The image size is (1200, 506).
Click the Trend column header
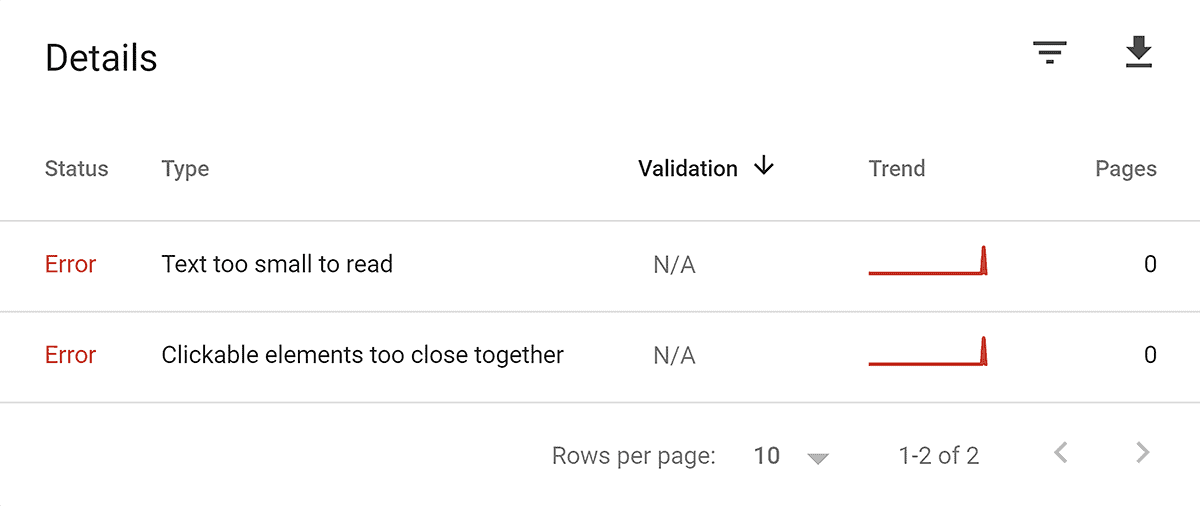(897, 168)
